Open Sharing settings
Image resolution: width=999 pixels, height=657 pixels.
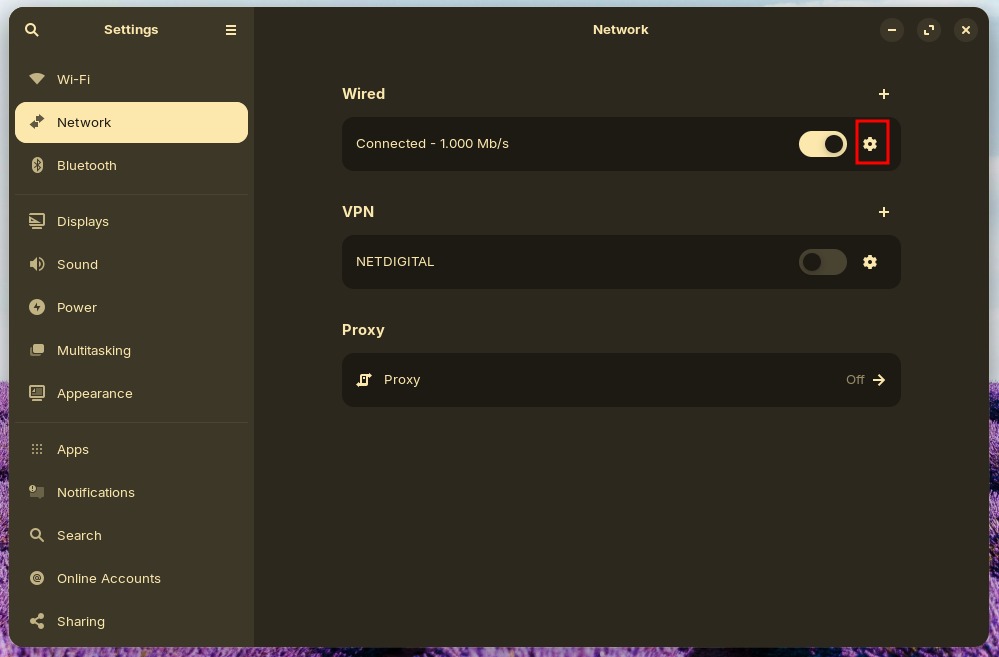point(80,621)
